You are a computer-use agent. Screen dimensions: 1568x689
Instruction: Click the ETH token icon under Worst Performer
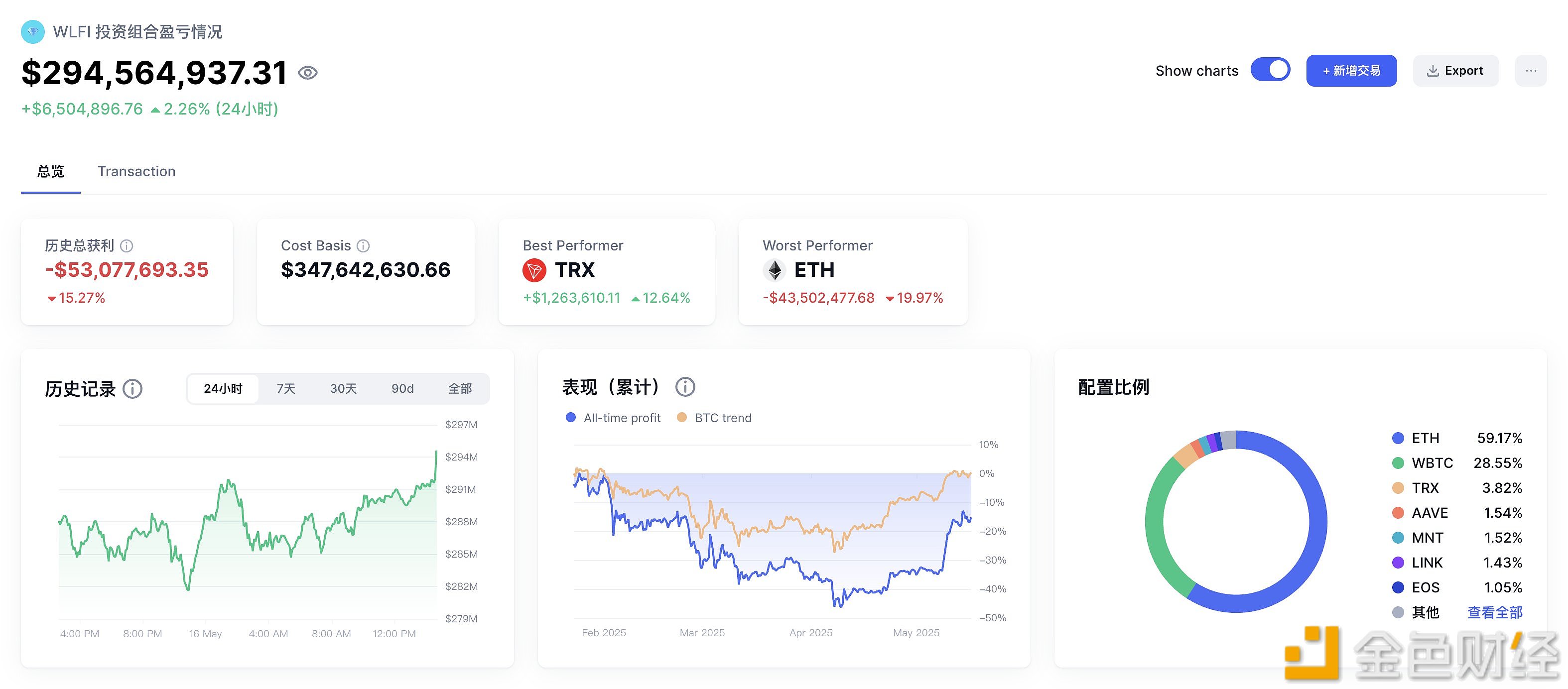(774, 270)
